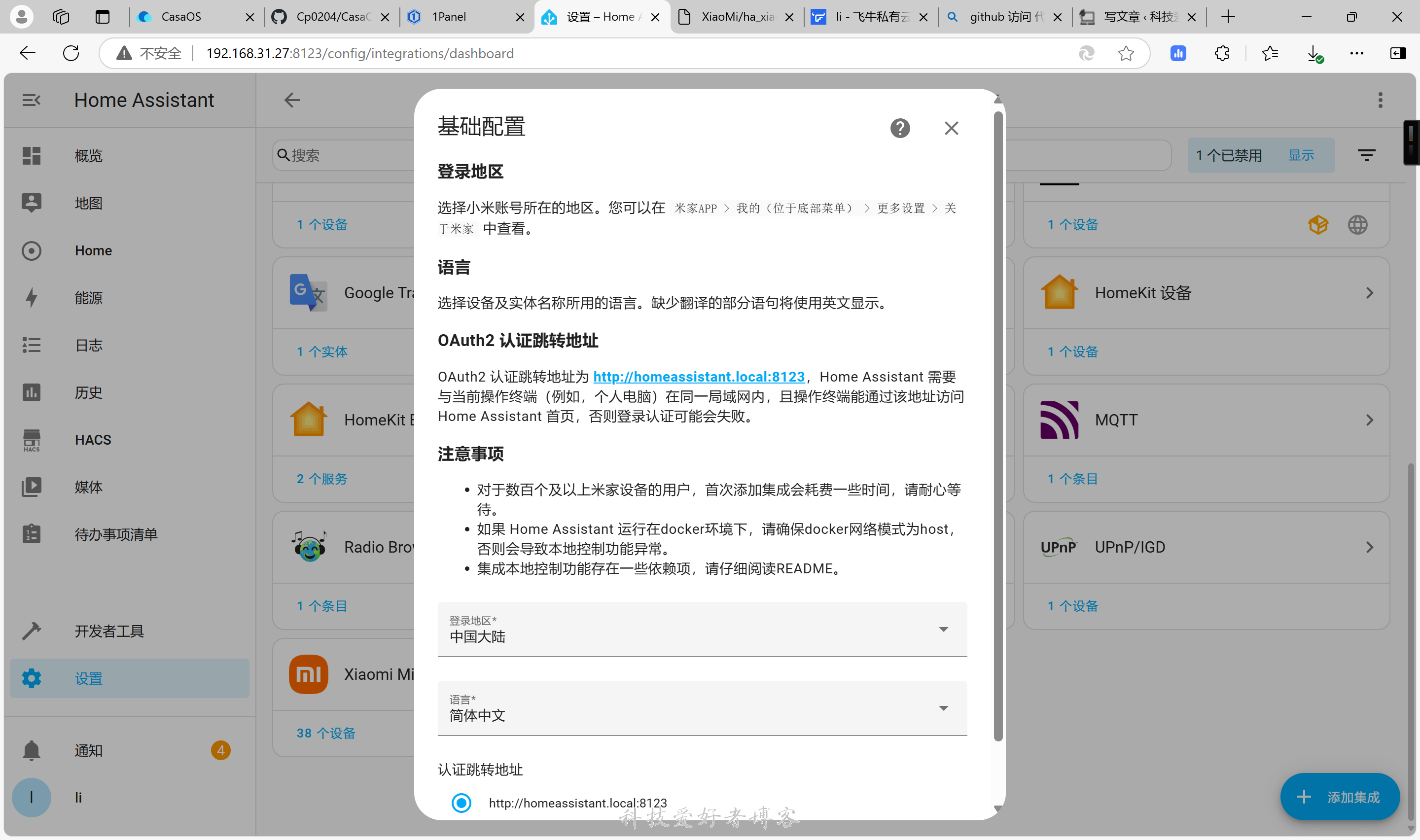Screen dimensions: 1420x840
Task: Open the help icon in 基础配置 dialog
Action: pos(900,129)
